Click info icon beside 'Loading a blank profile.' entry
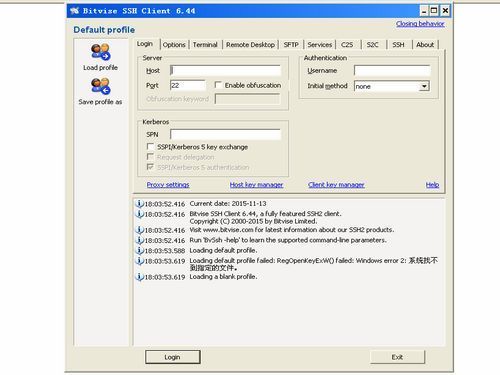Image resolution: width=500 pixels, height=375 pixels. point(139,276)
